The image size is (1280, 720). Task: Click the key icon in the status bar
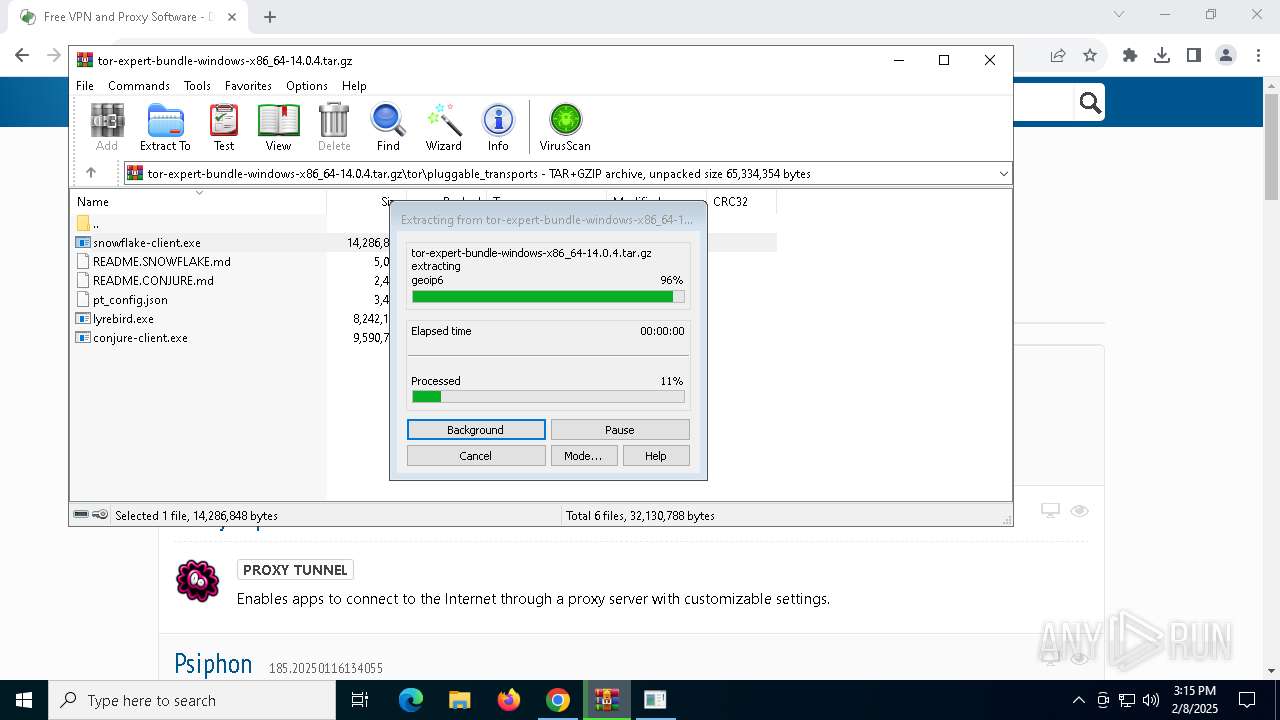tap(100, 515)
